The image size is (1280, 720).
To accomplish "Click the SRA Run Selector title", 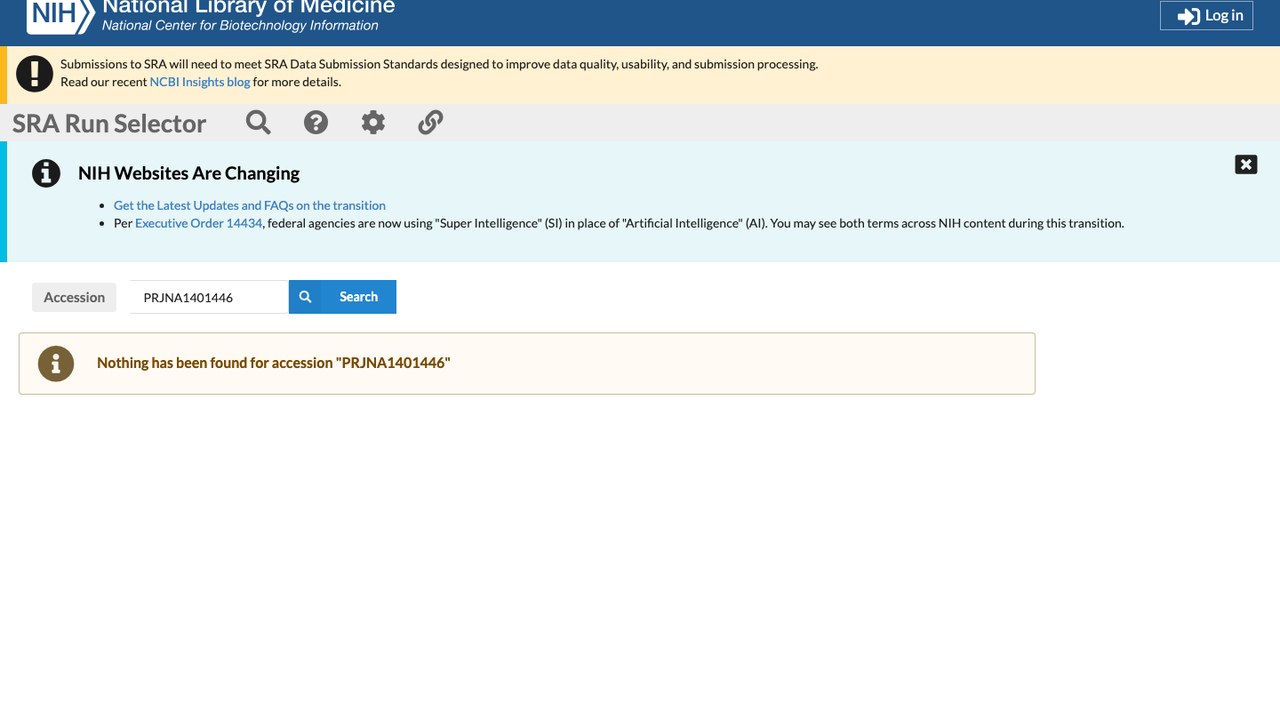I will tap(109, 123).
